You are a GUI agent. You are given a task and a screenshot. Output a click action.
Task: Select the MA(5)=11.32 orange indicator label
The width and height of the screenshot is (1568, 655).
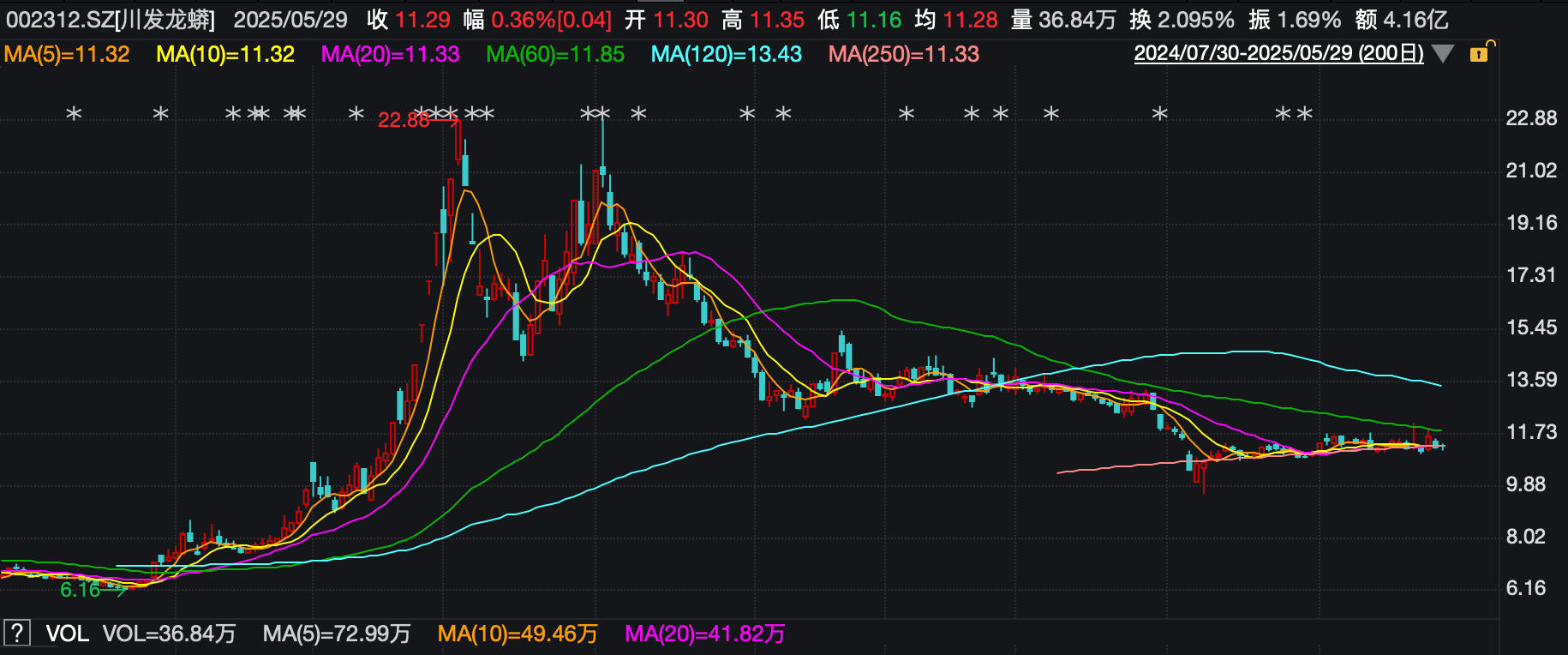click(67, 54)
